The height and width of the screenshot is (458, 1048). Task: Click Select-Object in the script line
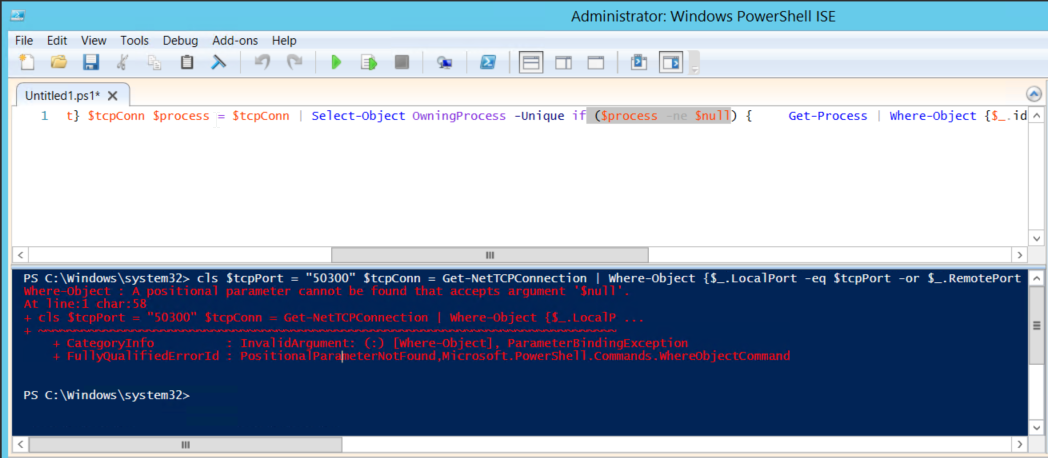click(x=358, y=116)
